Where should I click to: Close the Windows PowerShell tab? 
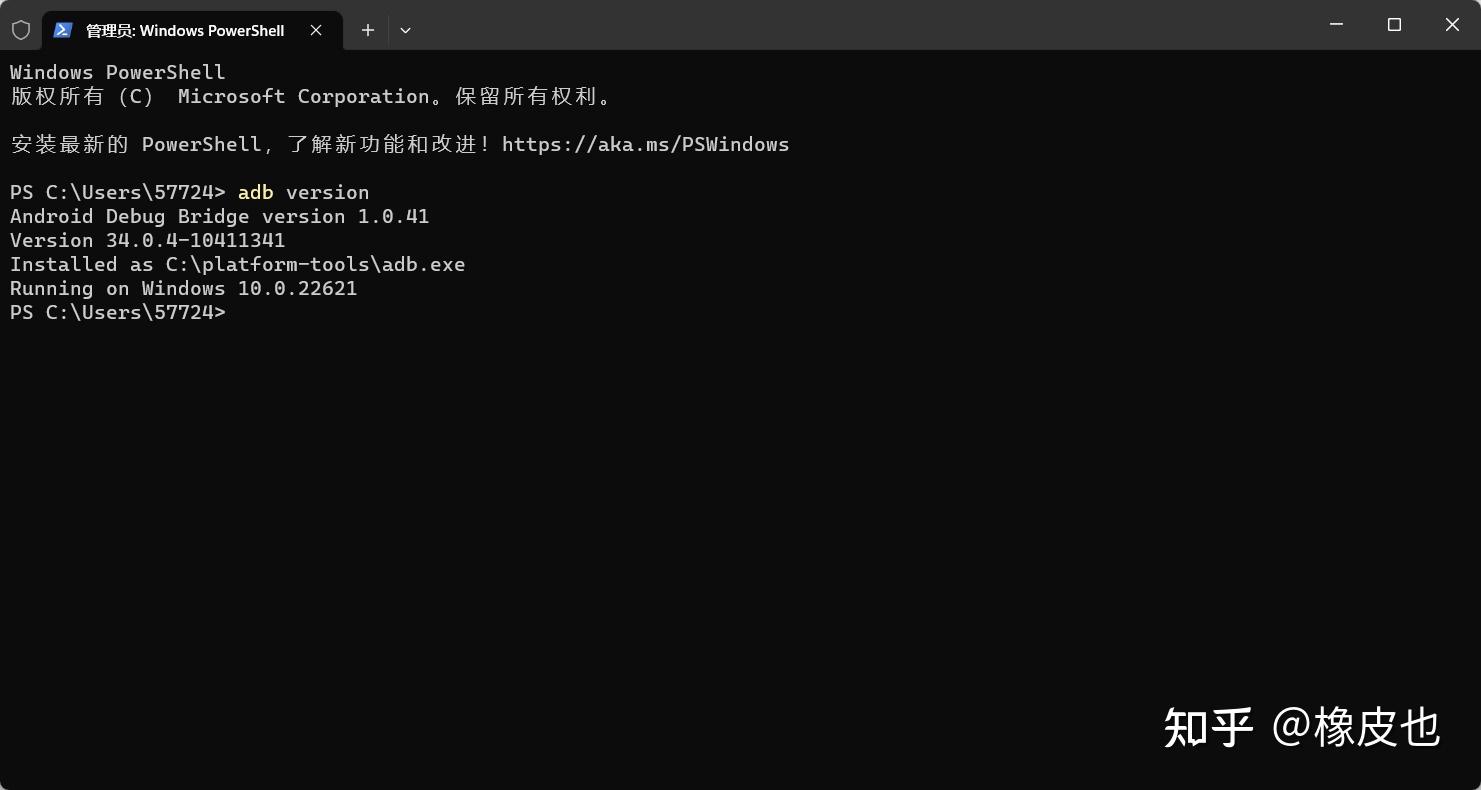click(316, 30)
